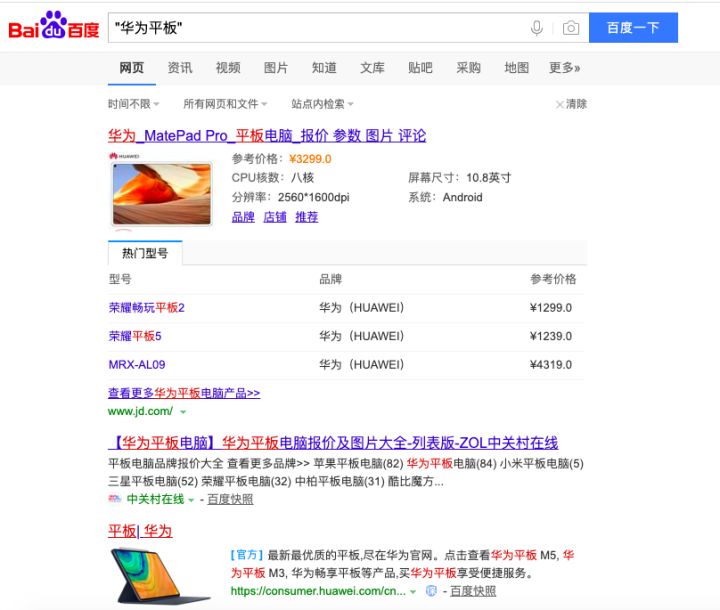Image resolution: width=720 pixels, height=610 pixels.
Task: Click the Baidu logo
Action: pyautogui.click(x=54, y=26)
